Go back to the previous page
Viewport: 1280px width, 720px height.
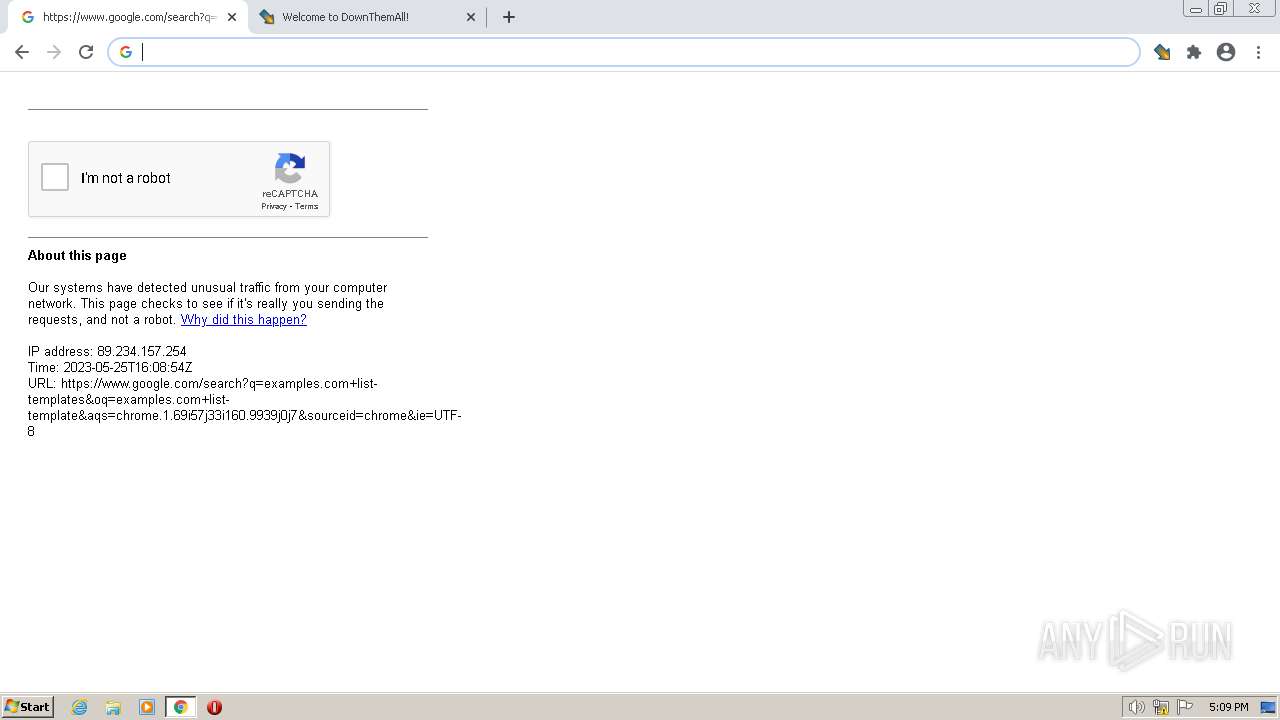22,52
